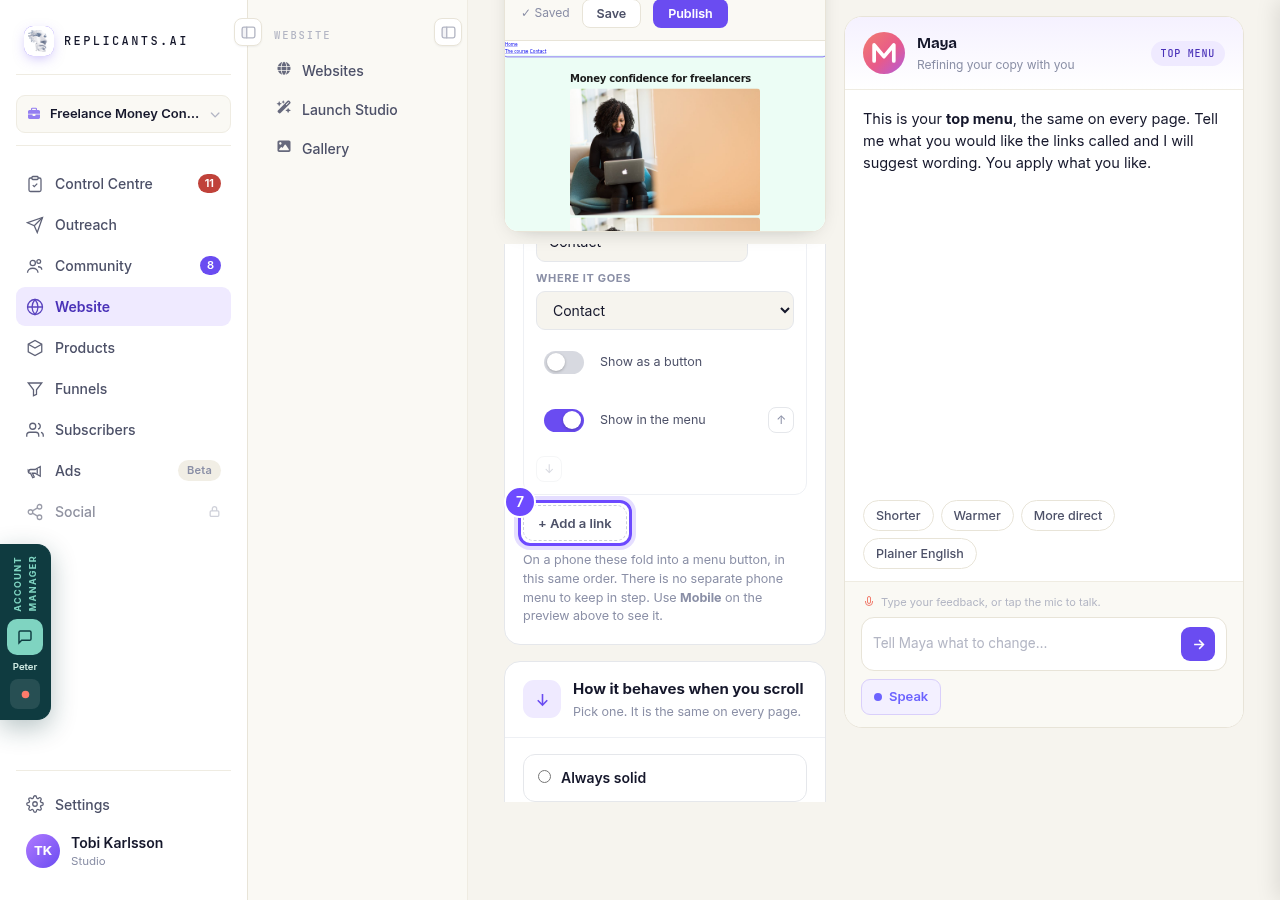1280x900 pixels.
Task: Click the Funnels filter icon
Action: [35, 389]
